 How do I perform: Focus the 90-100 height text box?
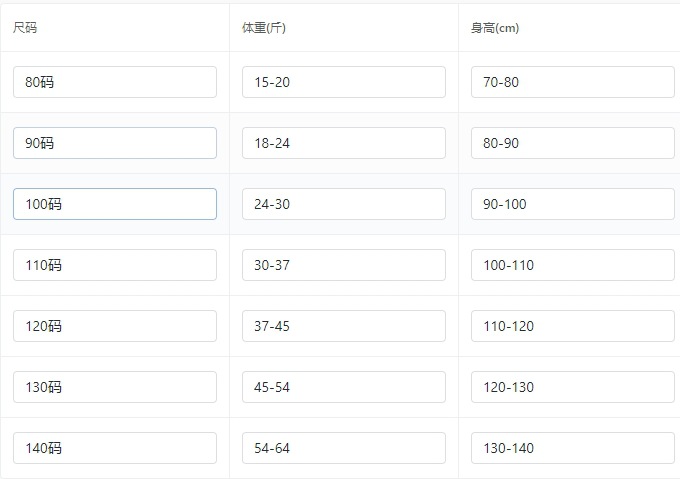[573, 204]
